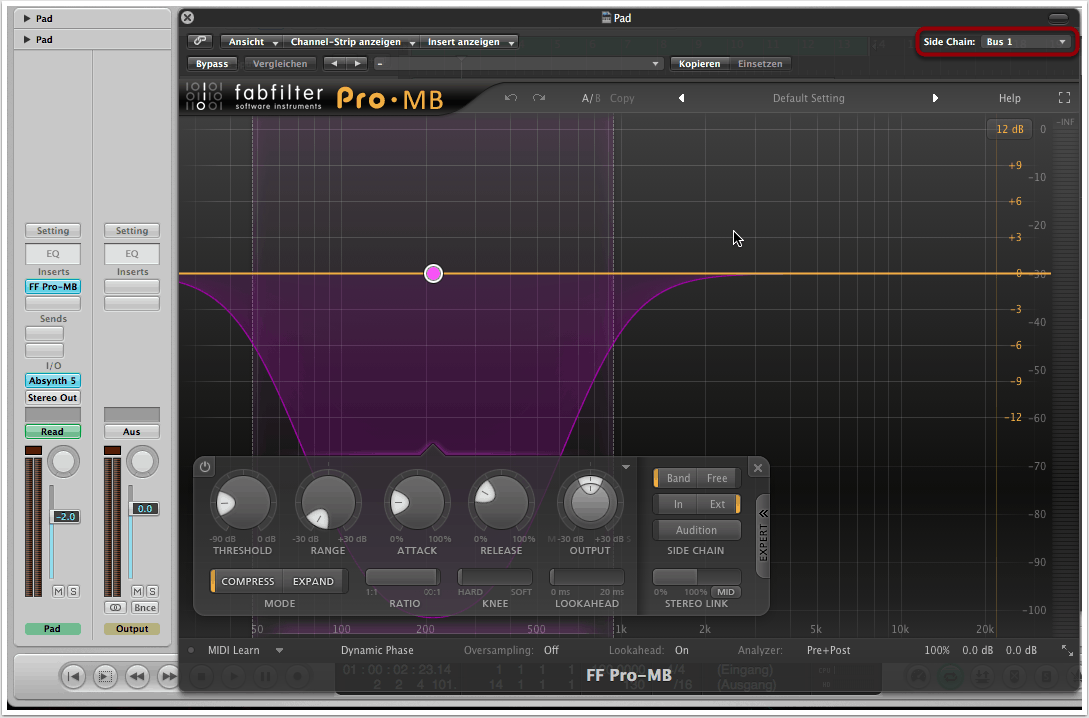Click the Bypass button
1089x718 pixels.
212,64
